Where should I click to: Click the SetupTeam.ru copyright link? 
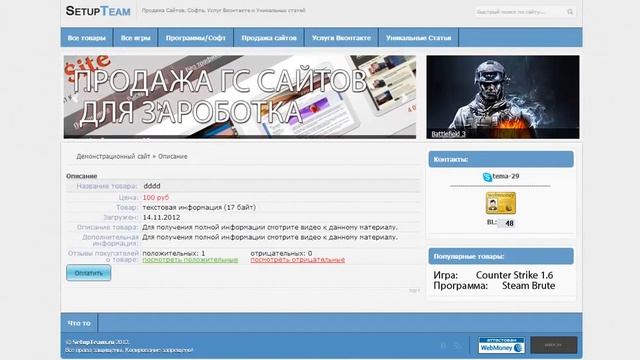pyautogui.click(x=93, y=342)
